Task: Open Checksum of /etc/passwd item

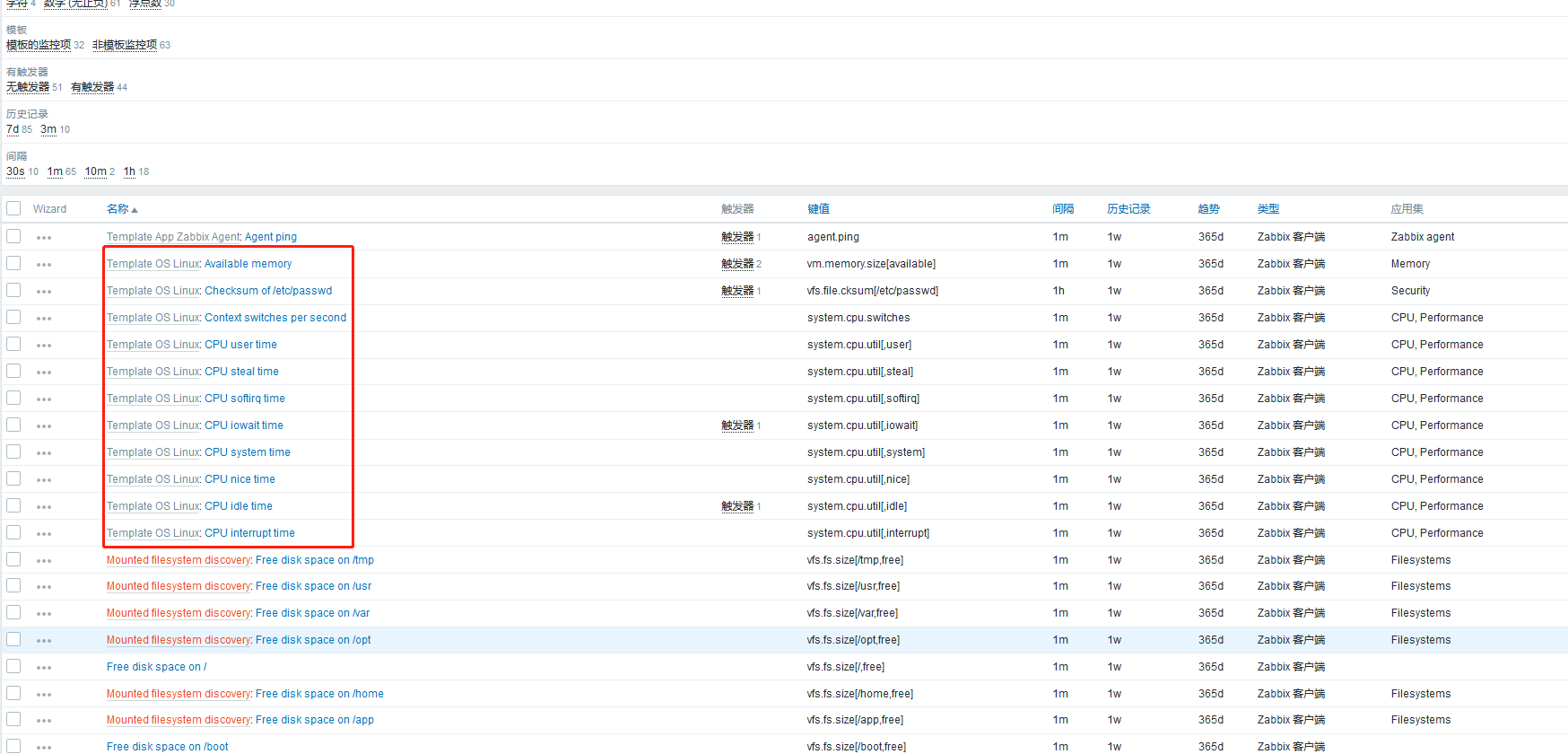Action: click(x=268, y=291)
